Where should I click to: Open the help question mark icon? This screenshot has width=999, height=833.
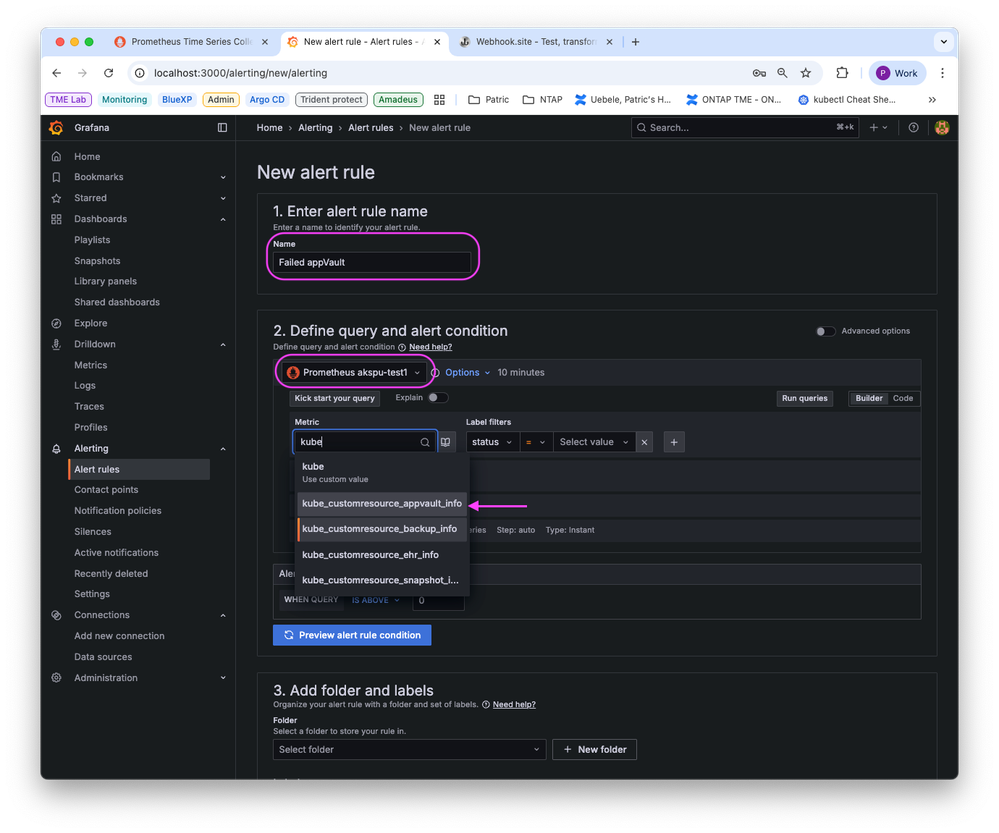point(913,128)
